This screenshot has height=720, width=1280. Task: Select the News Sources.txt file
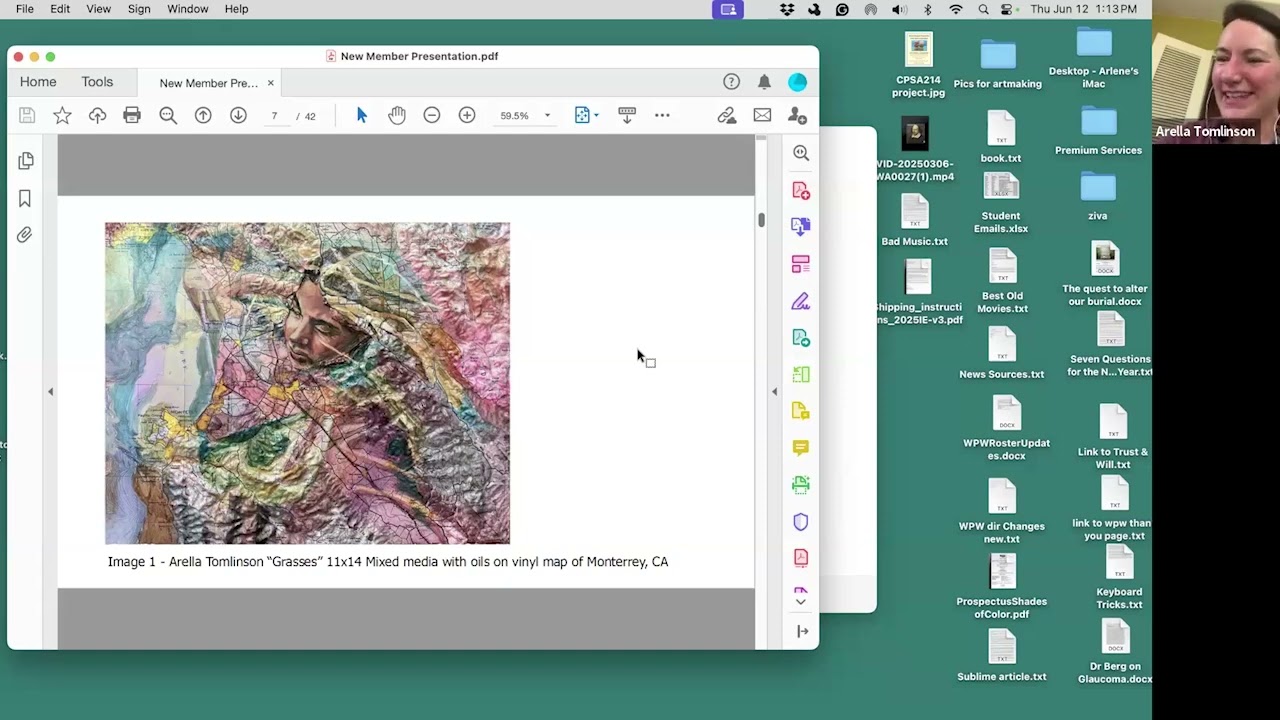coord(1002,354)
